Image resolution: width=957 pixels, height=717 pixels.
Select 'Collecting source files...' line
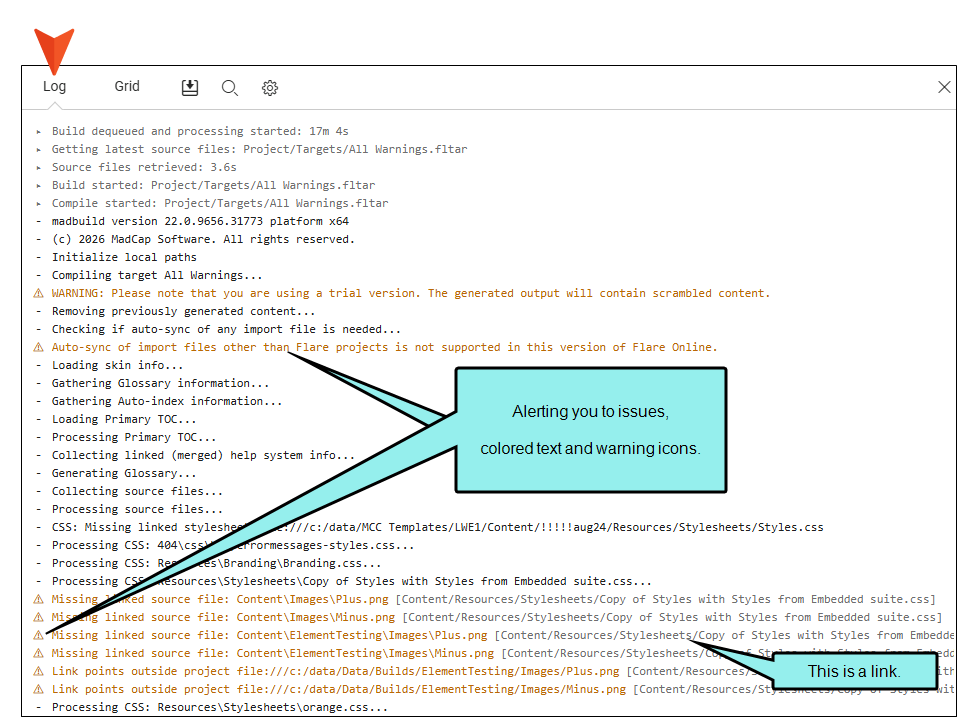[137, 491]
